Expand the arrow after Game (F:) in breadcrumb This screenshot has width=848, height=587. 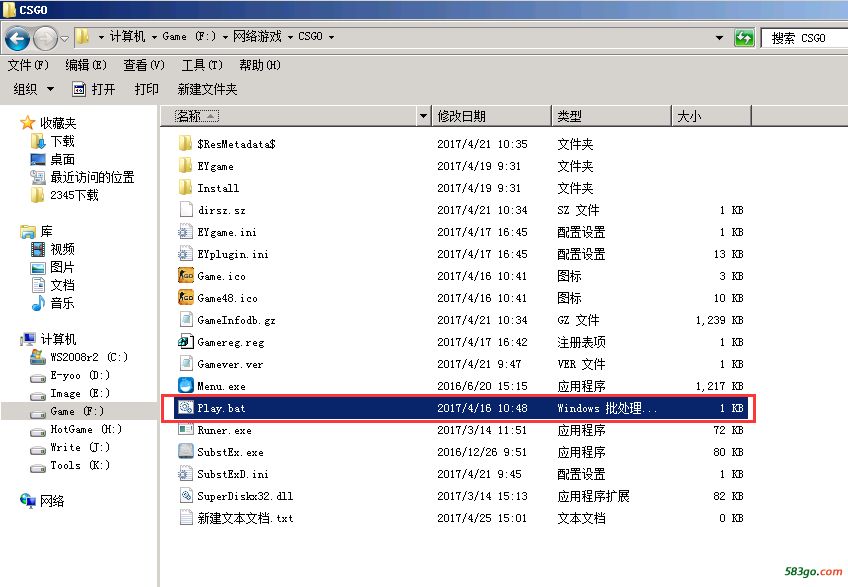coord(225,37)
